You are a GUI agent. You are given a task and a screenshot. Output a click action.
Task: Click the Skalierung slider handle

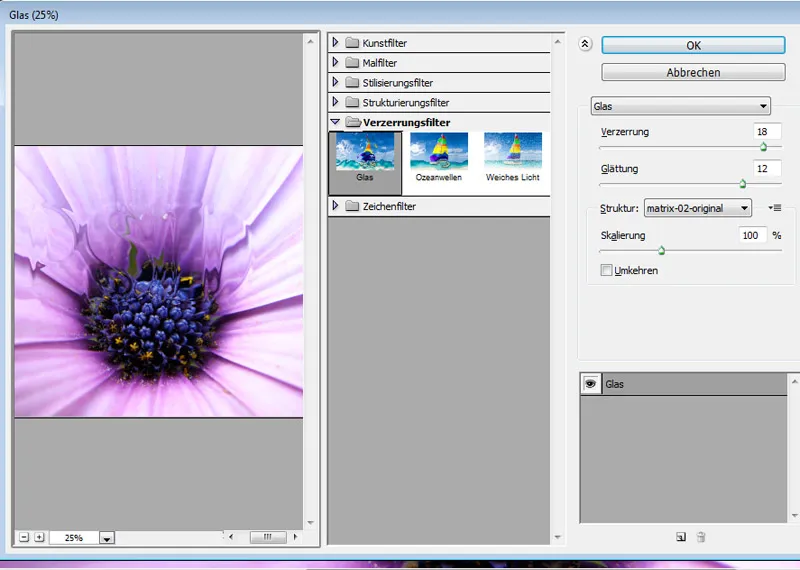pyautogui.click(x=661, y=250)
